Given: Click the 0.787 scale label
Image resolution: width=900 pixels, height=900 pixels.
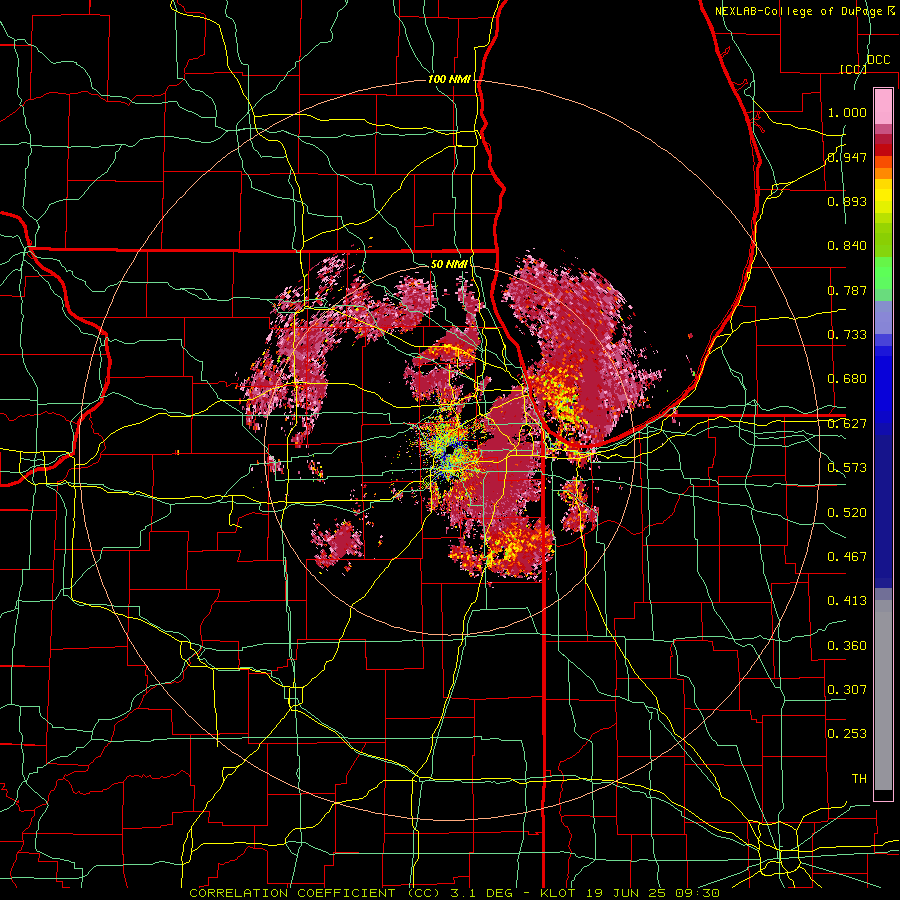Looking at the screenshot, I should (847, 290).
